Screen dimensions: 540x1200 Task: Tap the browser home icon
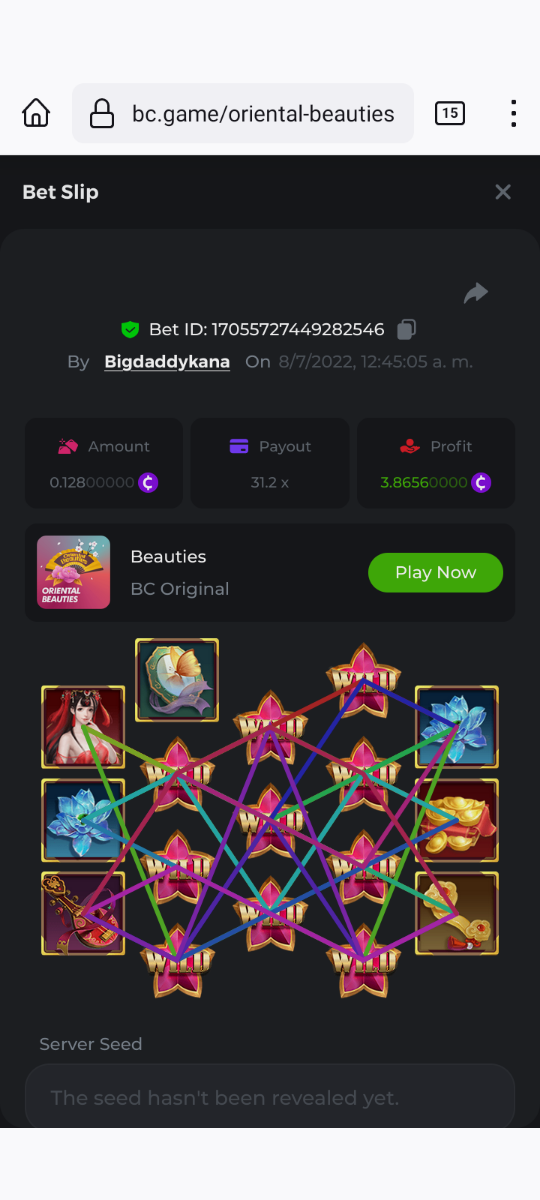click(x=36, y=113)
